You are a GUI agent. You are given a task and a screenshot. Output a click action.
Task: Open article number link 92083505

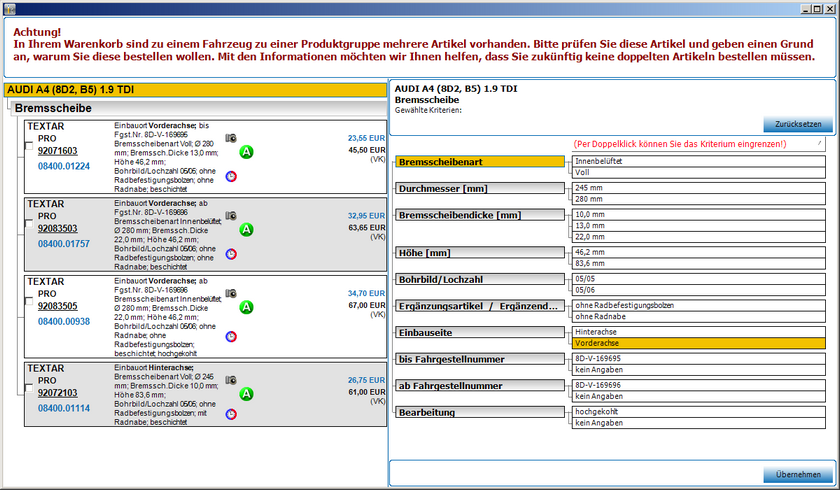click(57, 306)
